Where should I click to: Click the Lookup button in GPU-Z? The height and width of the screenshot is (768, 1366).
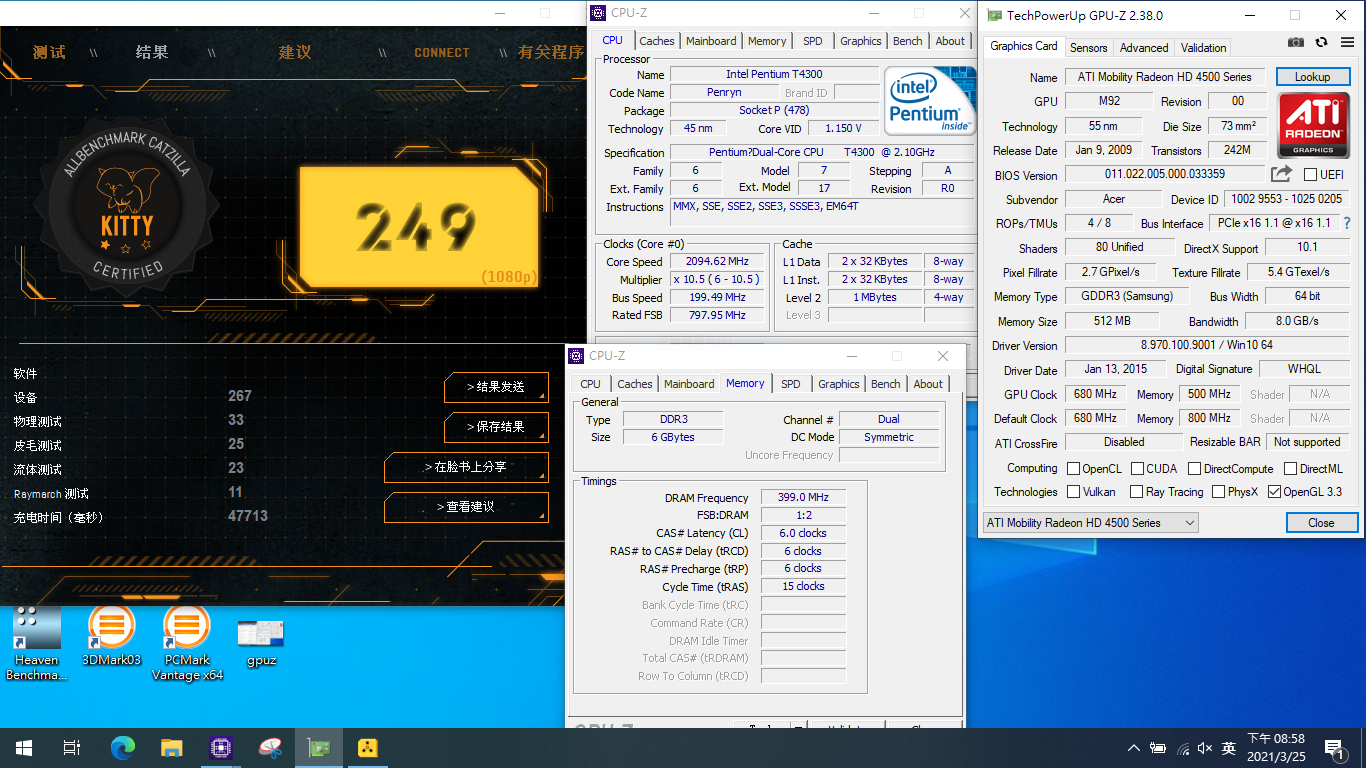1312,77
